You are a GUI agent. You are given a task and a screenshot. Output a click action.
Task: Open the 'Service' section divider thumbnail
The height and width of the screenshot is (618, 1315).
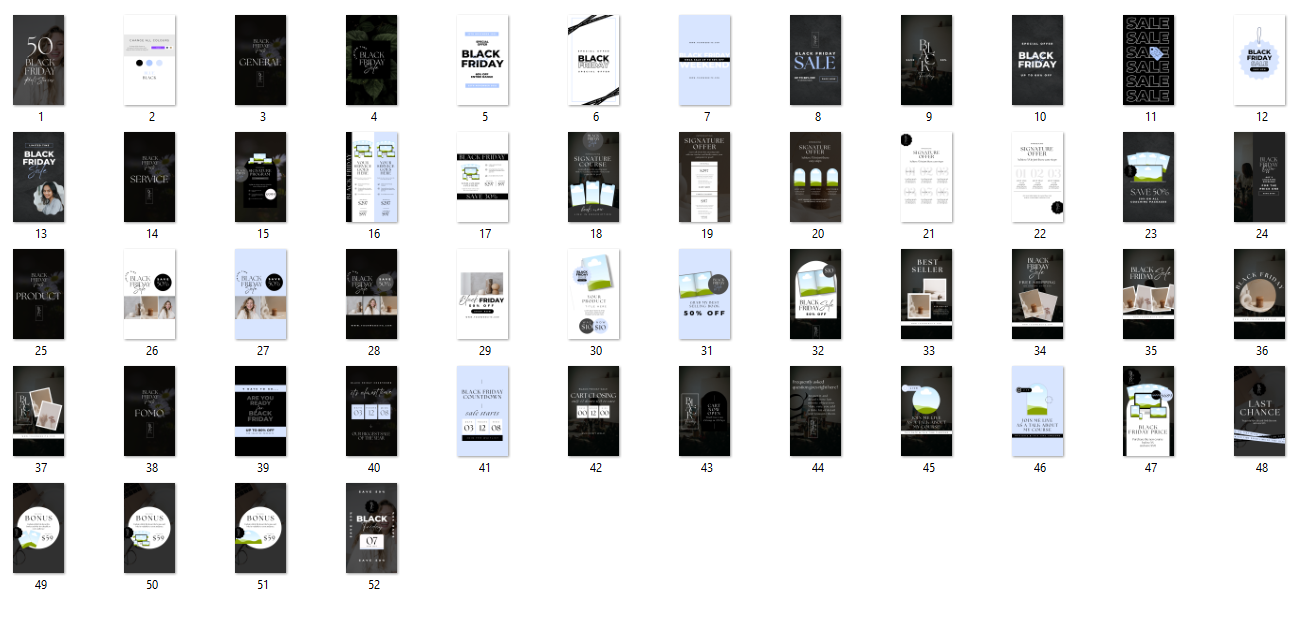point(150,177)
